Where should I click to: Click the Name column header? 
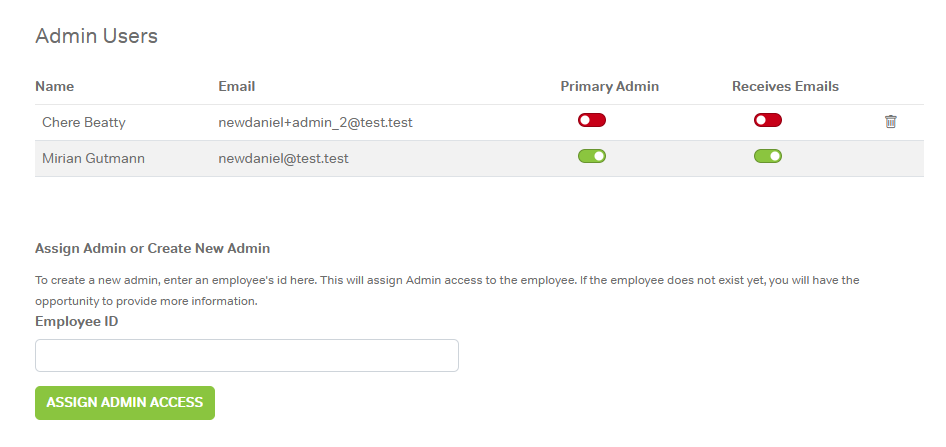pyautogui.click(x=55, y=86)
